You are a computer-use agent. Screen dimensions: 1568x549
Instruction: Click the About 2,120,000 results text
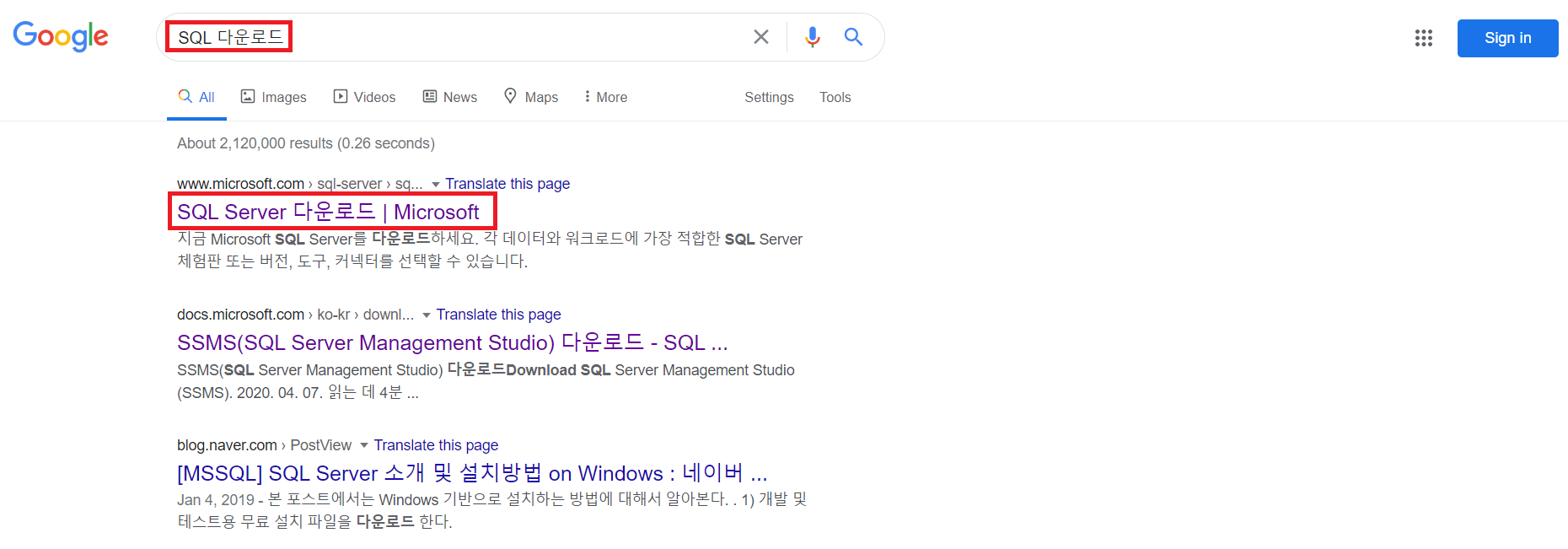(306, 143)
